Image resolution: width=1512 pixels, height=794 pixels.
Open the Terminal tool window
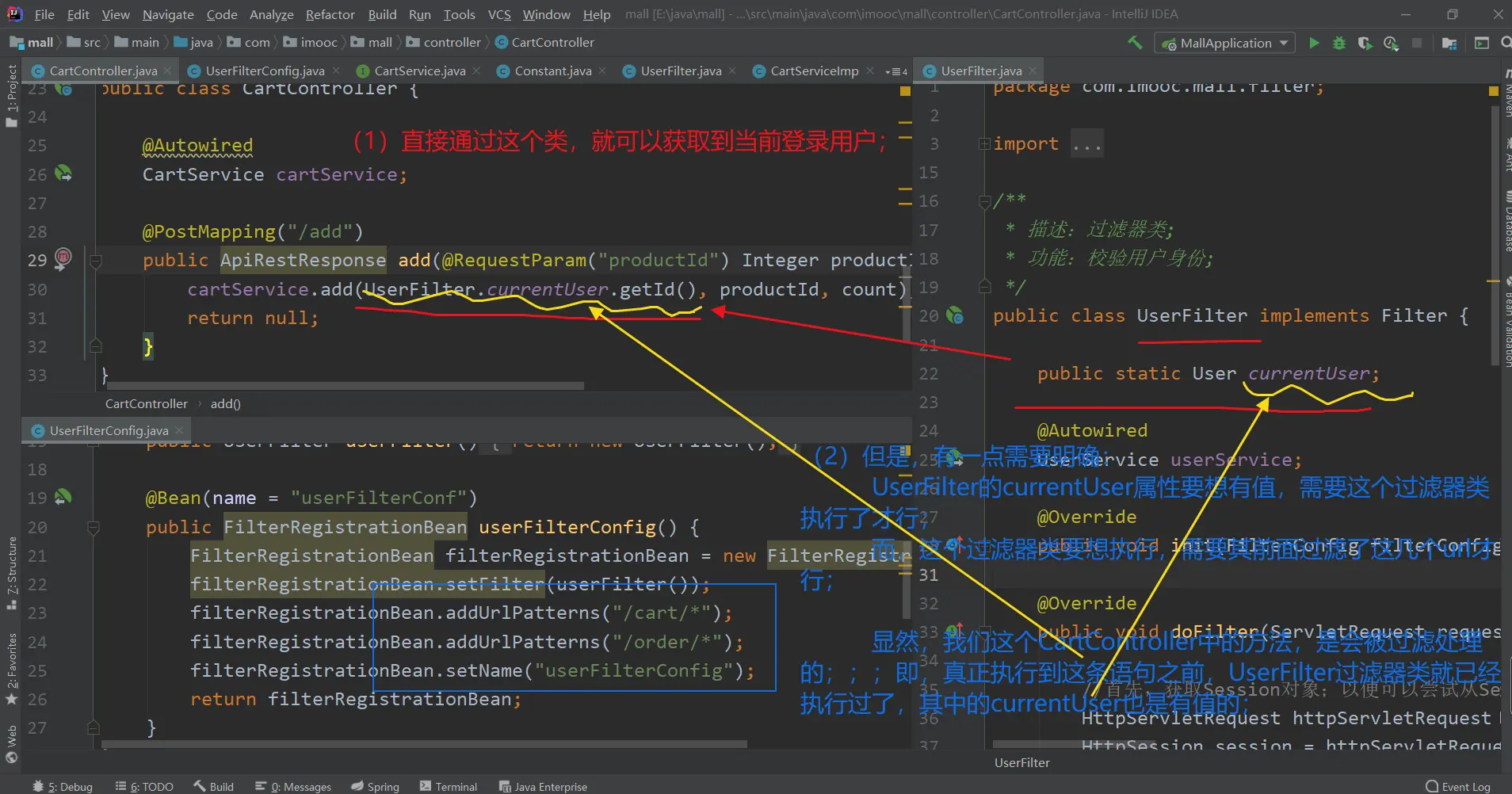tap(449, 786)
